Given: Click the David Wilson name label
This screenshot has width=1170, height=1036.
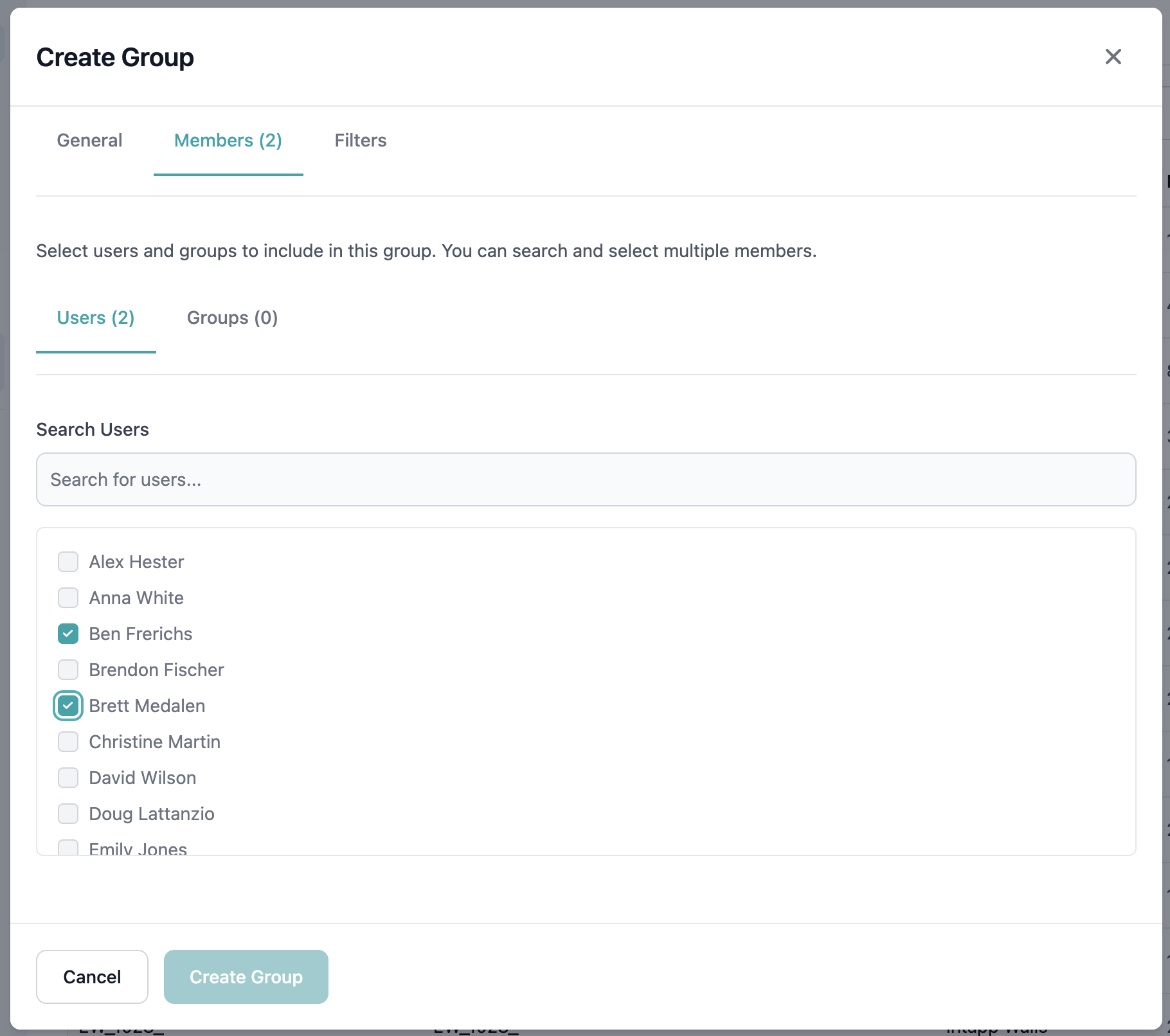Looking at the screenshot, I should [143, 778].
